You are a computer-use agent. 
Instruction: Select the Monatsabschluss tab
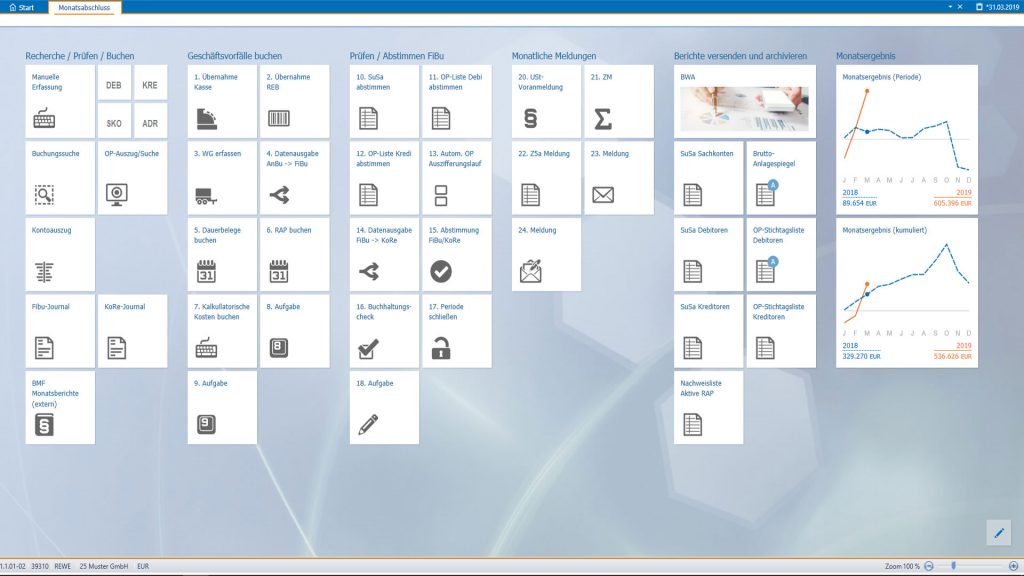click(x=84, y=7)
